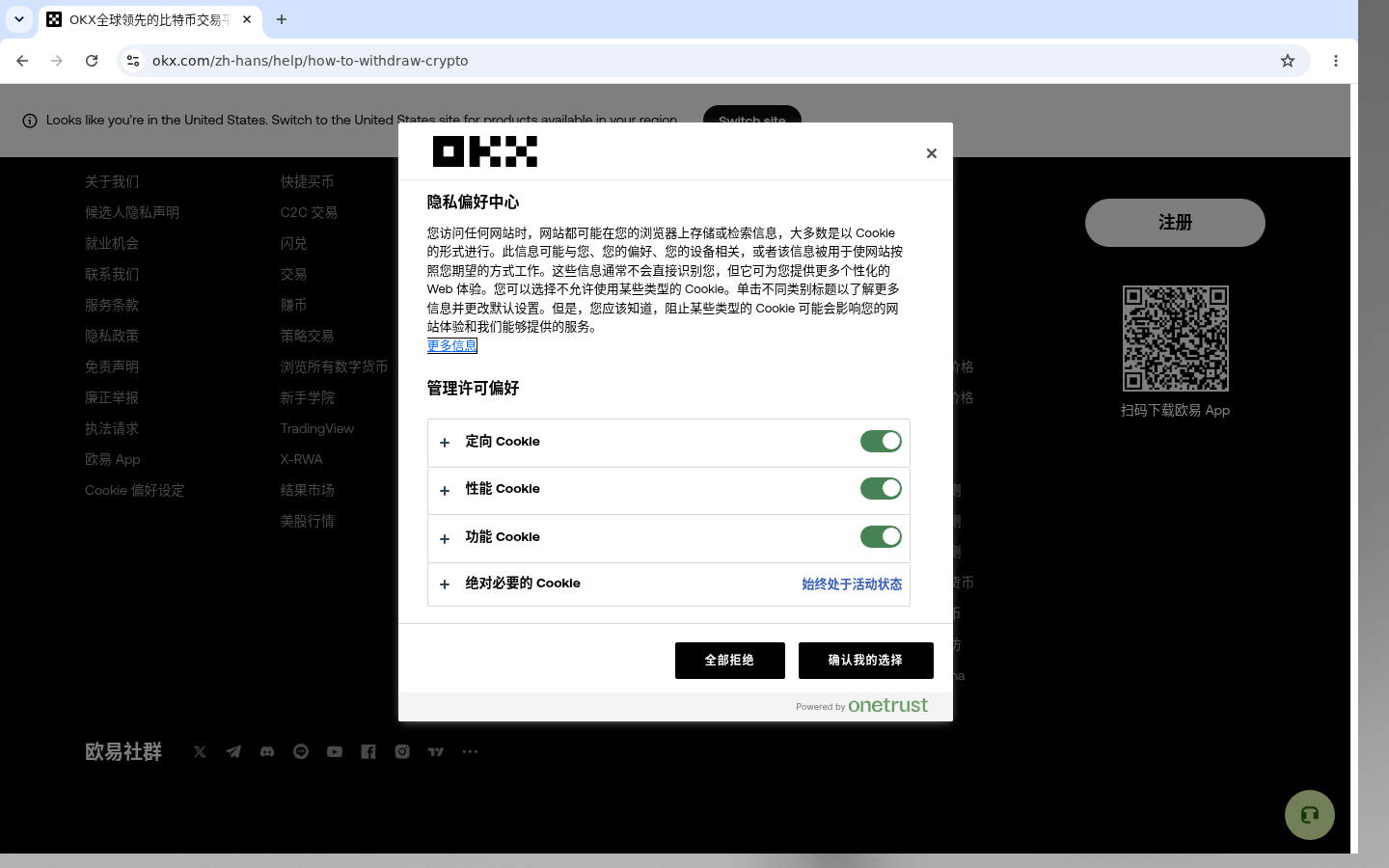Open OKX YouTube social icon
1389x868 pixels.
pyautogui.click(x=335, y=751)
